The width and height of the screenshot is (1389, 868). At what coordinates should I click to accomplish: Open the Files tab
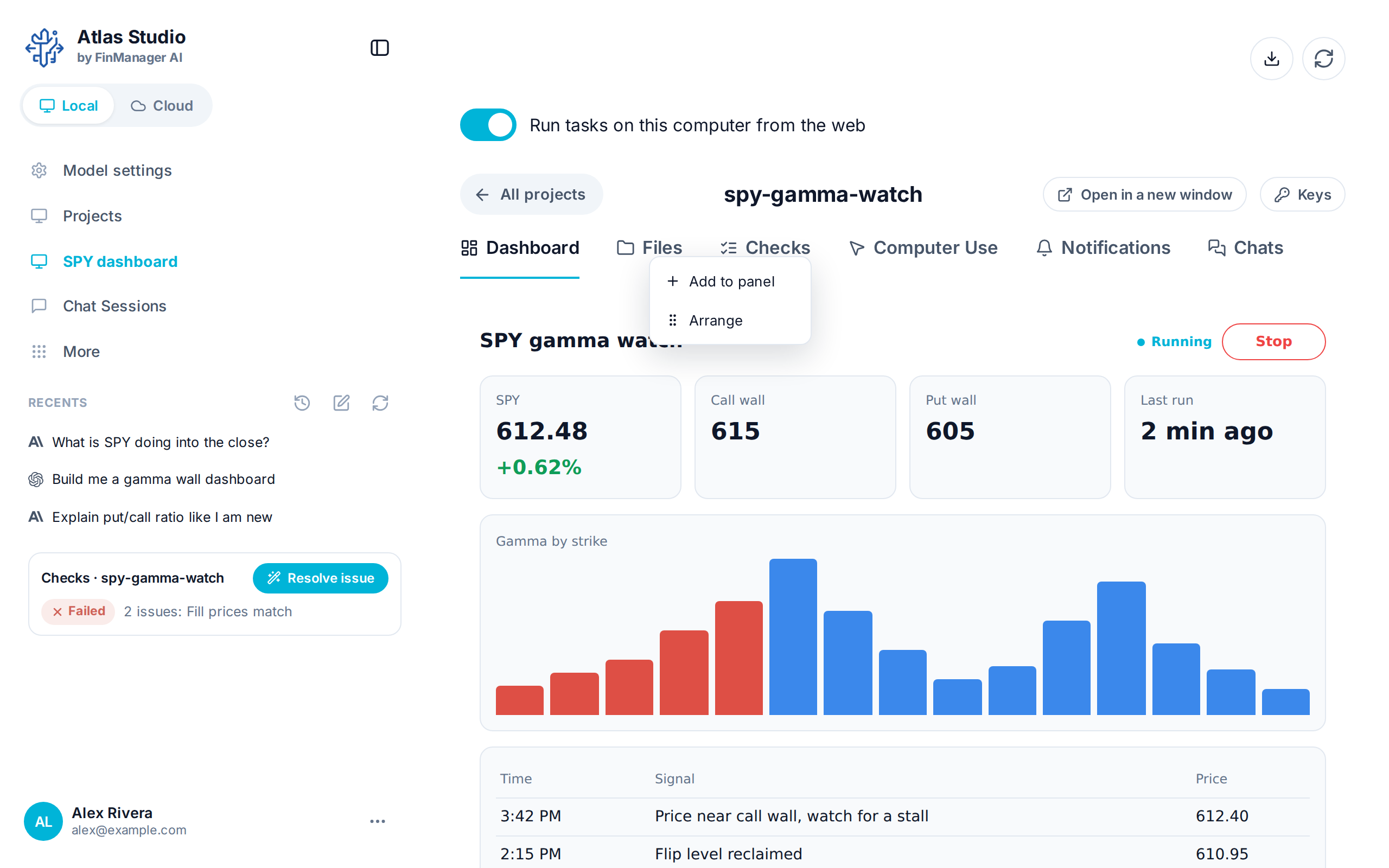click(x=649, y=248)
